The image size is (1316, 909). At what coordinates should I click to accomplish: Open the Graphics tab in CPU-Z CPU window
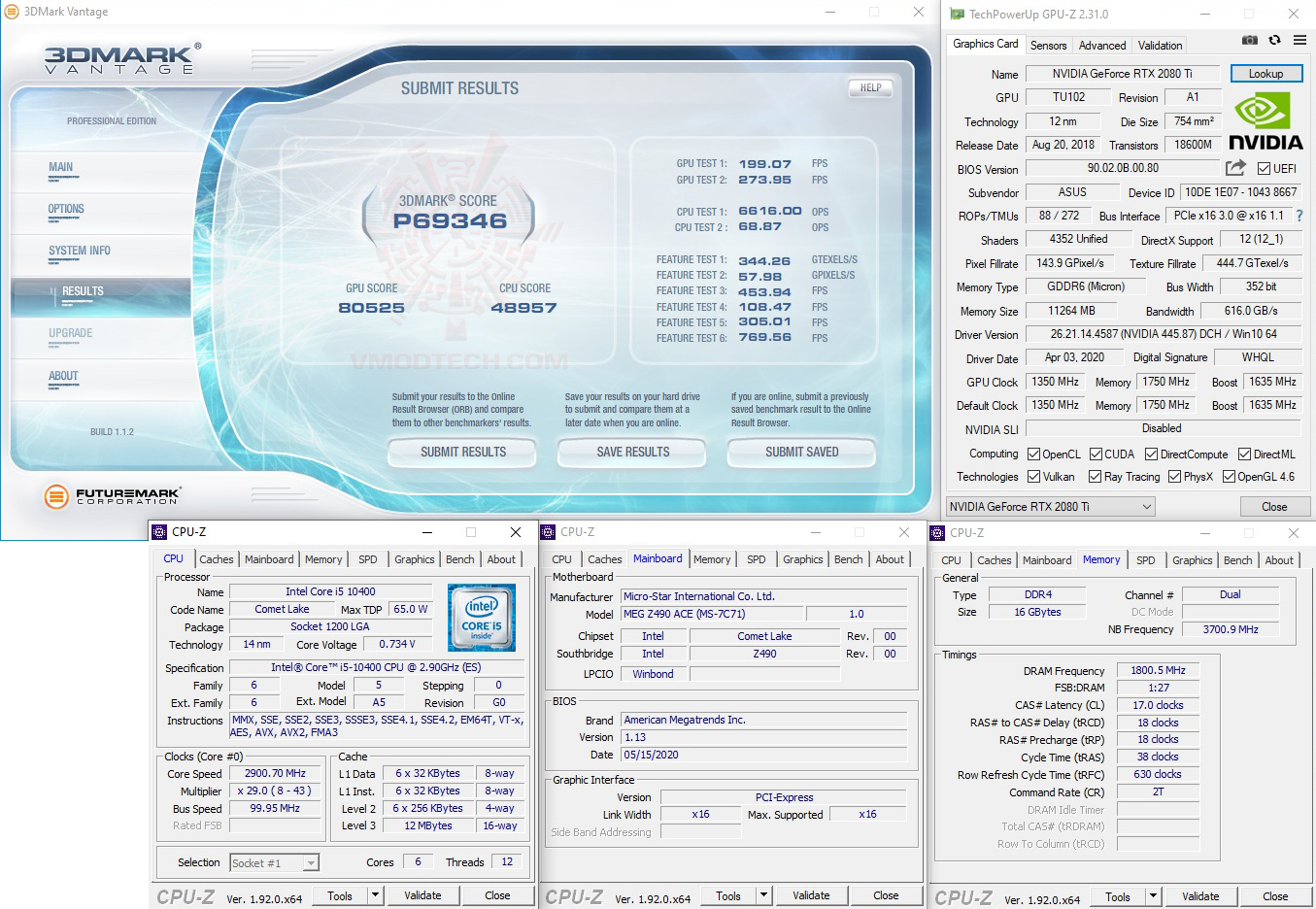click(415, 559)
